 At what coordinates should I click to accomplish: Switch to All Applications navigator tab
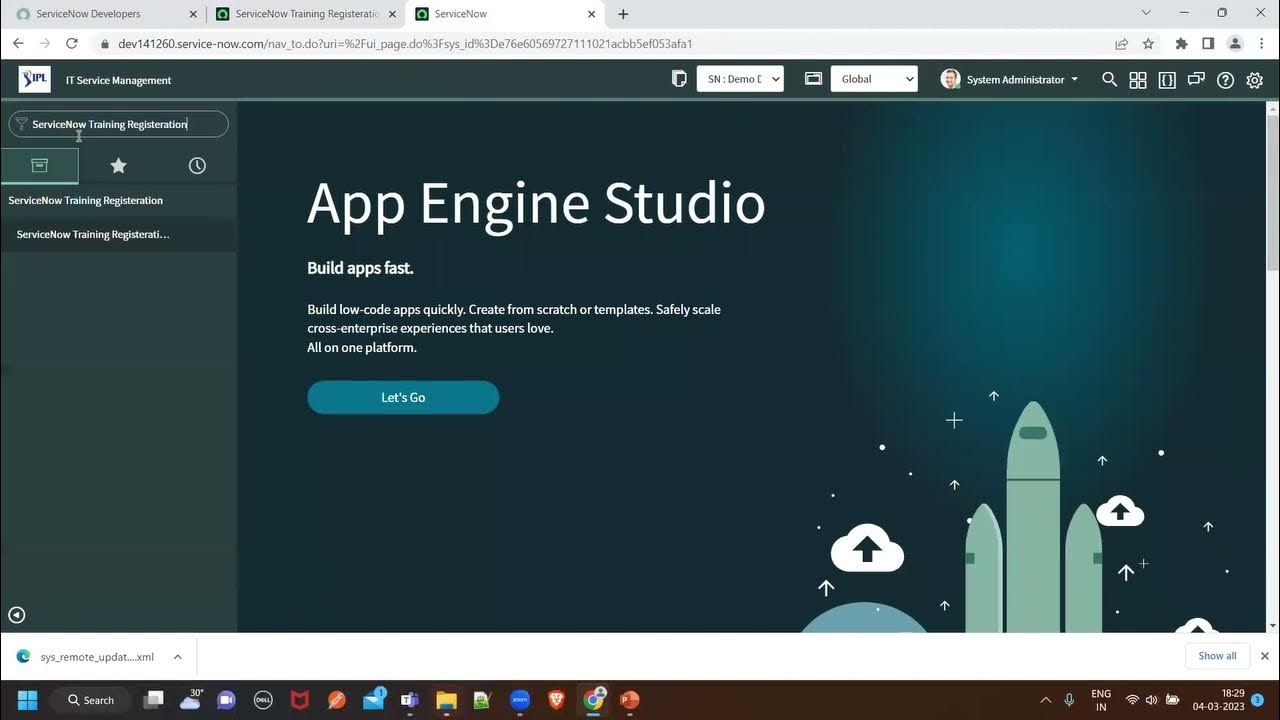39,165
